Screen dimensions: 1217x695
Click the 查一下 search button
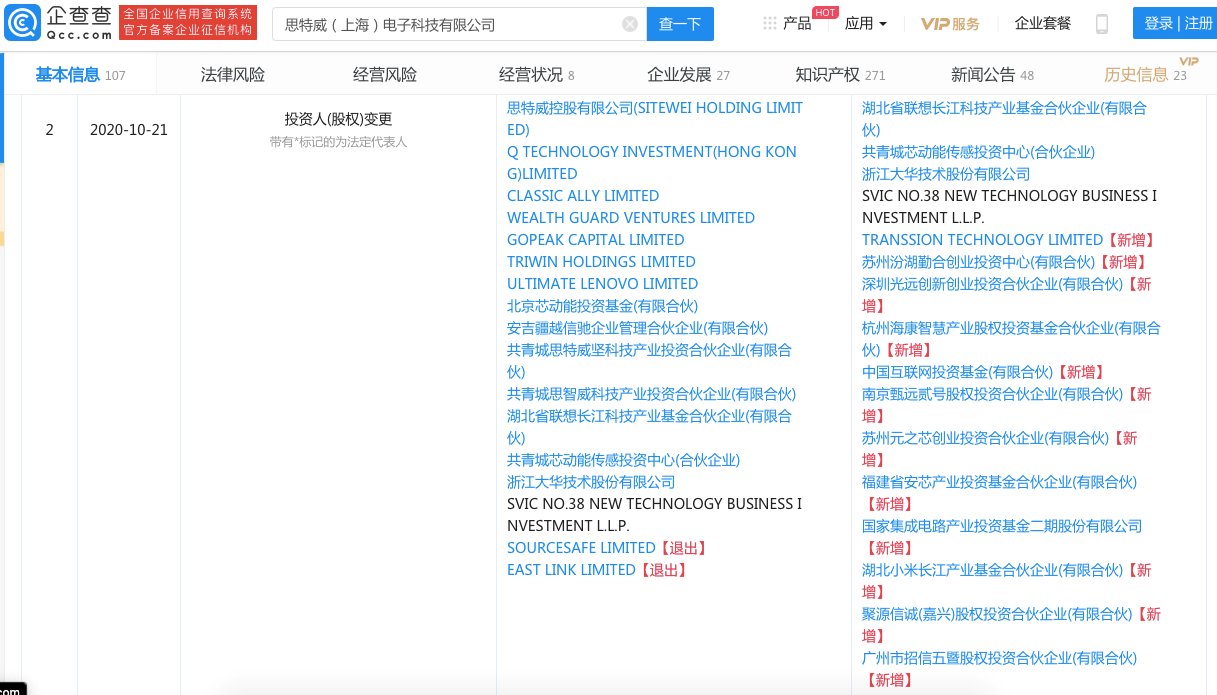click(x=680, y=23)
